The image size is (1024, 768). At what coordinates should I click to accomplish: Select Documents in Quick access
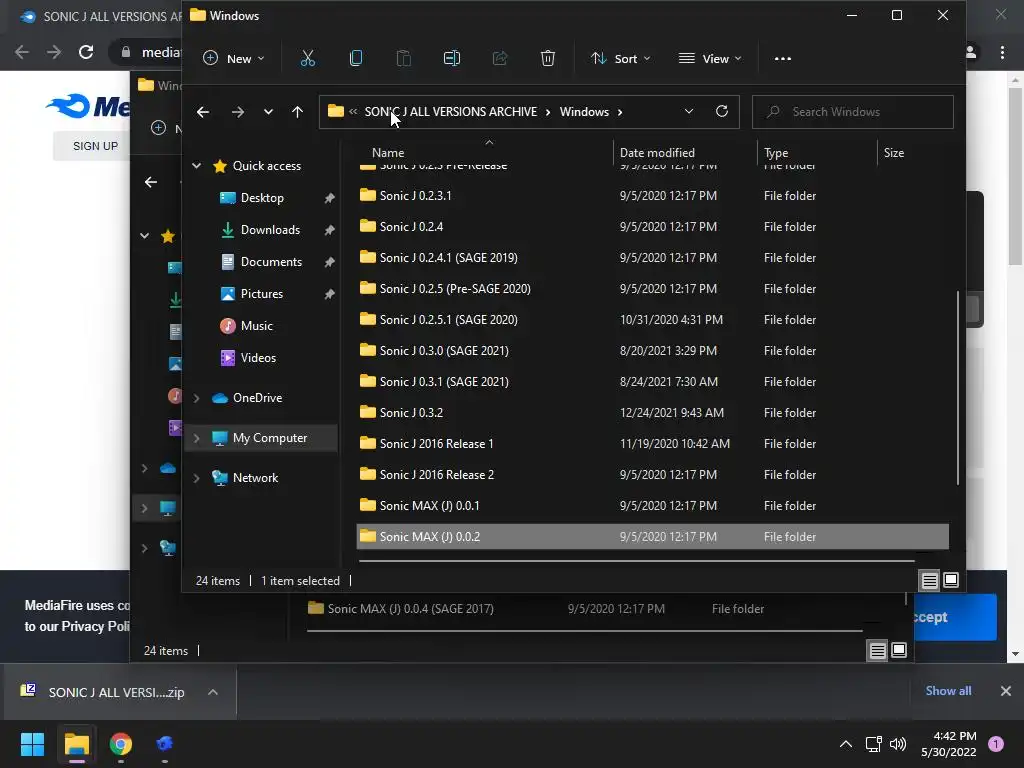click(x=272, y=262)
